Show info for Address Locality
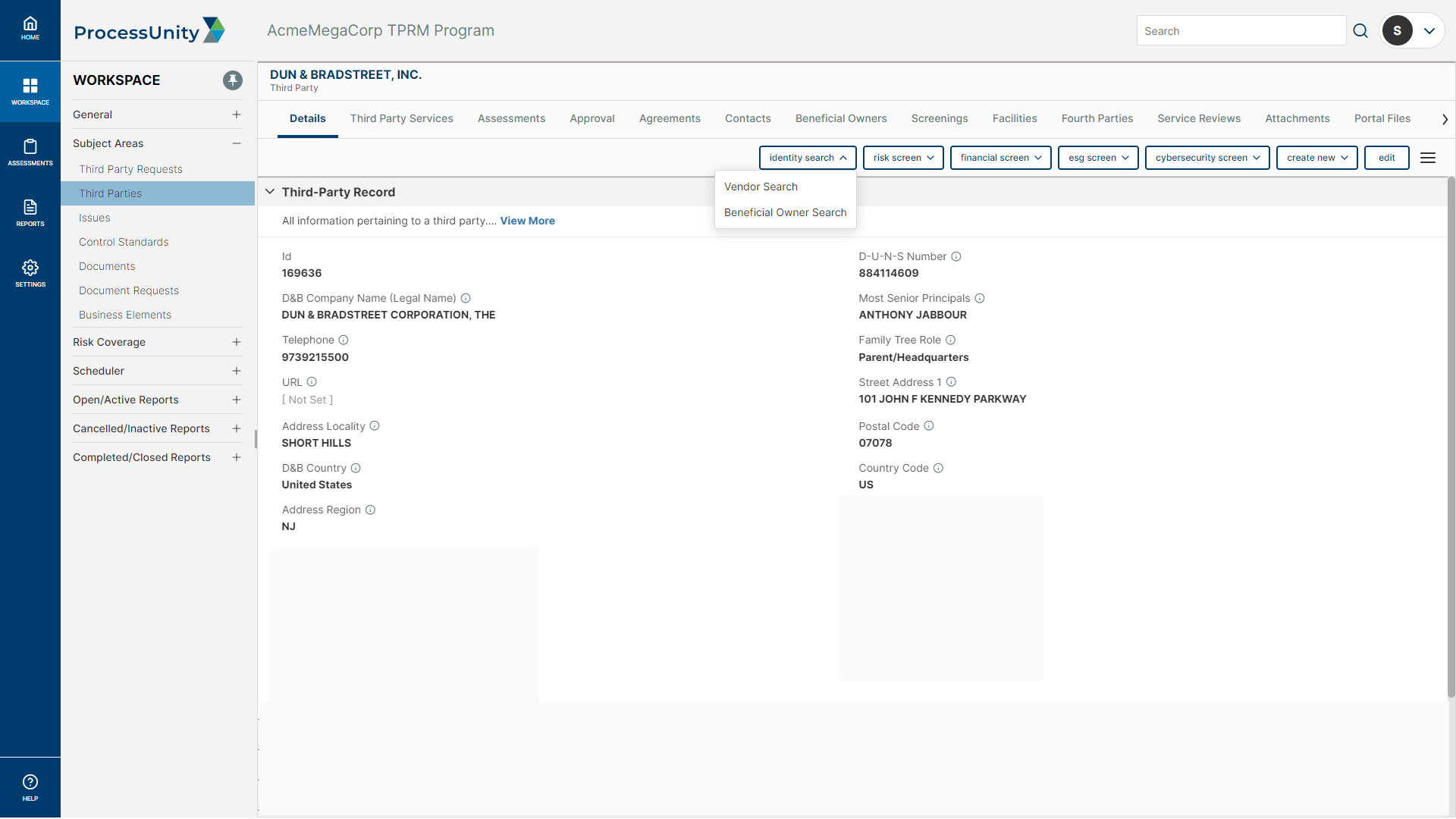This screenshot has height=819, width=1456. point(375,425)
